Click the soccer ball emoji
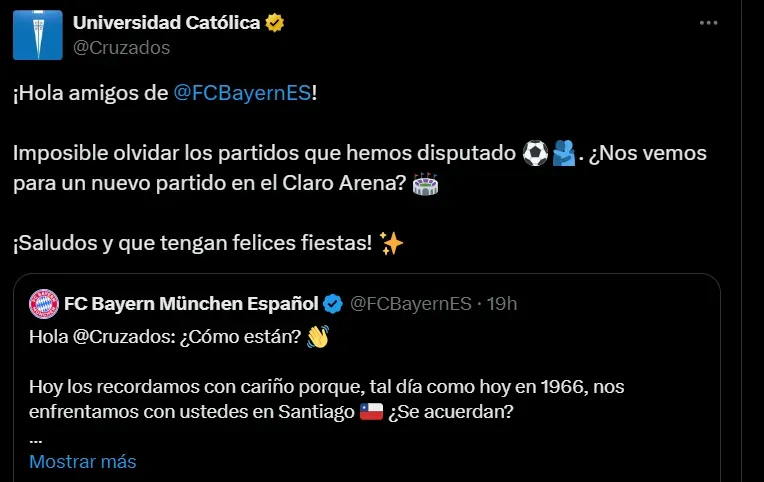The width and height of the screenshot is (764, 482). [x=535, y=154]
